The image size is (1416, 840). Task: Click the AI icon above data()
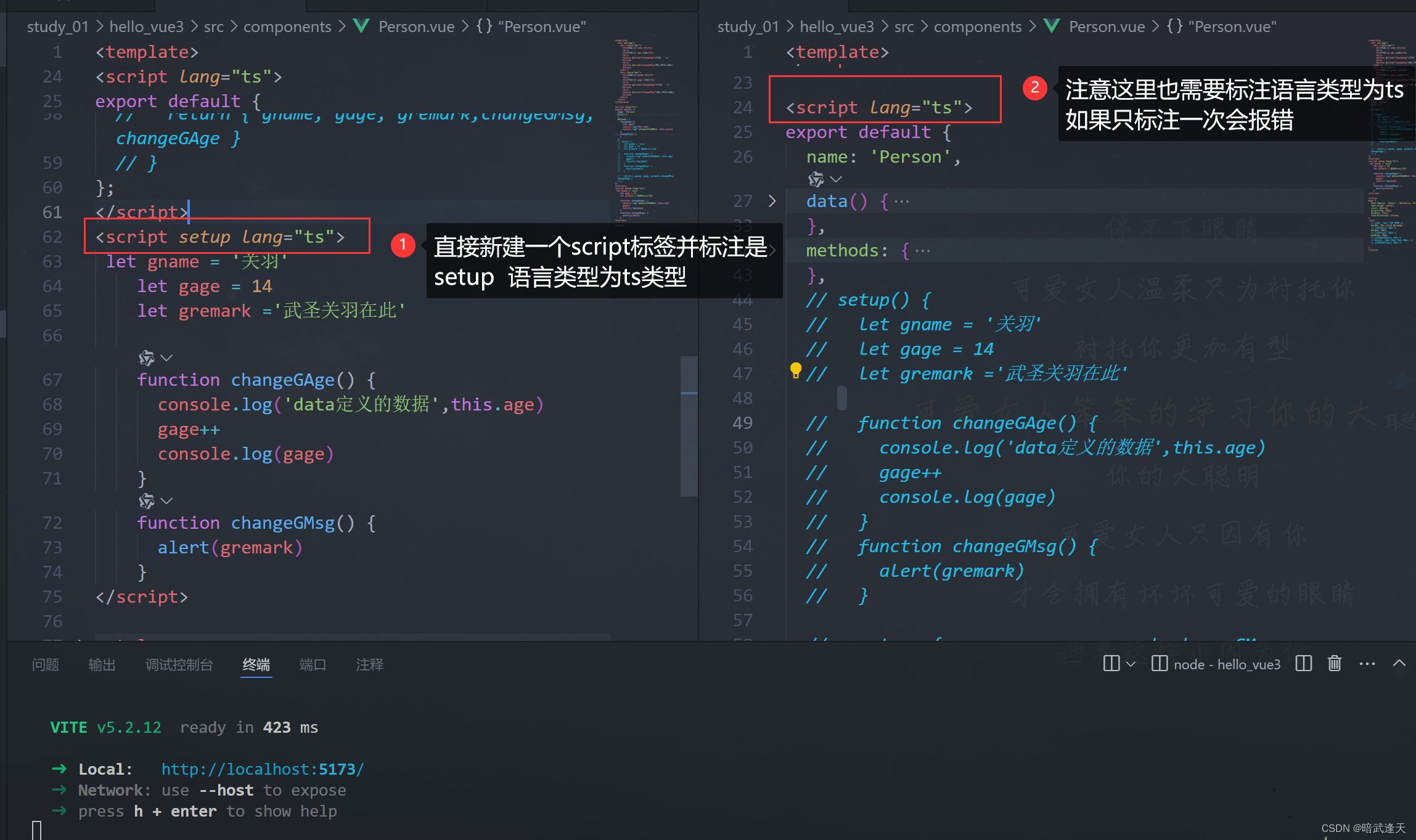(x=816, y=179)
